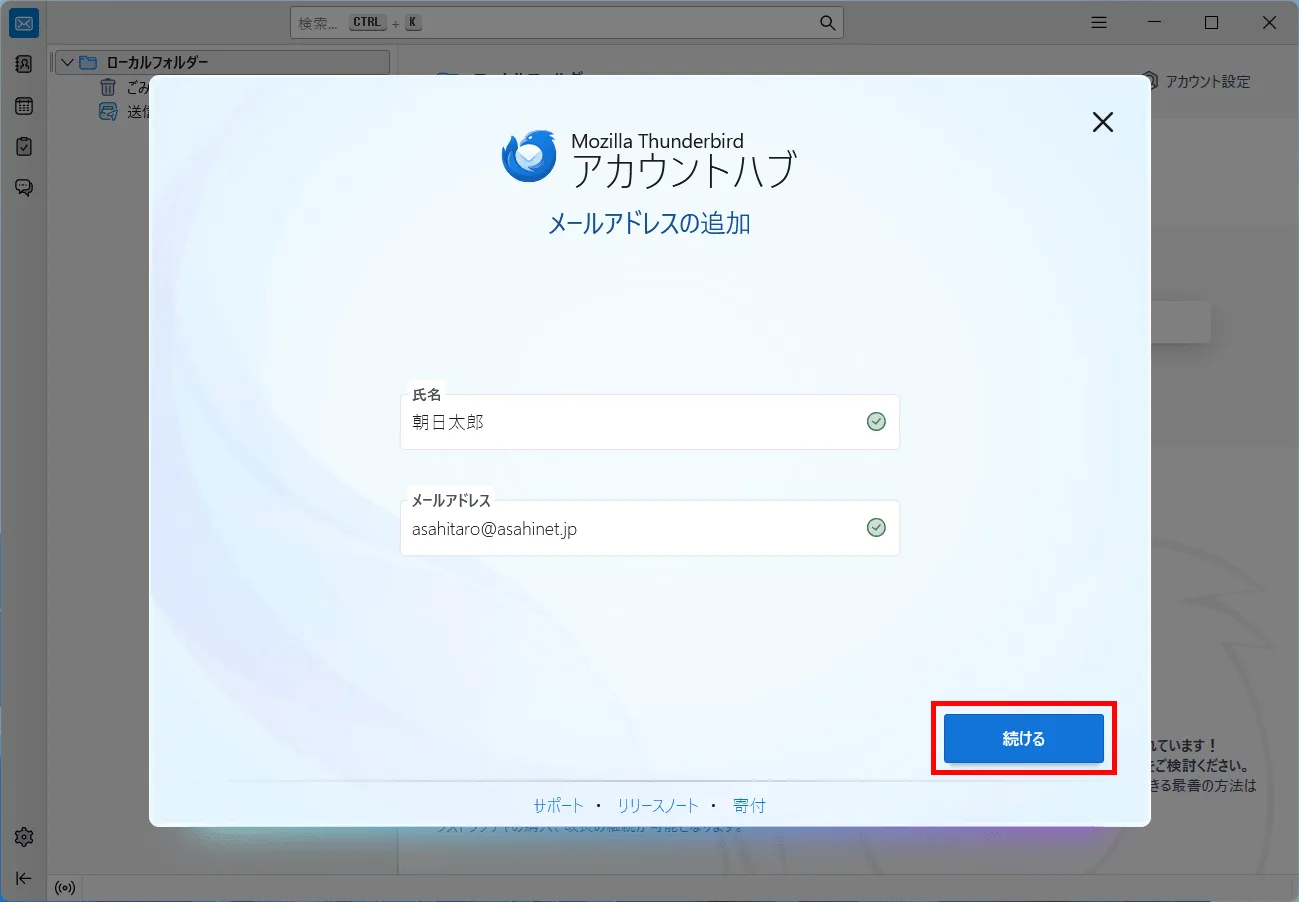Click the network status indicator at bottom left
1300x902 pixels.
point(64,888)
